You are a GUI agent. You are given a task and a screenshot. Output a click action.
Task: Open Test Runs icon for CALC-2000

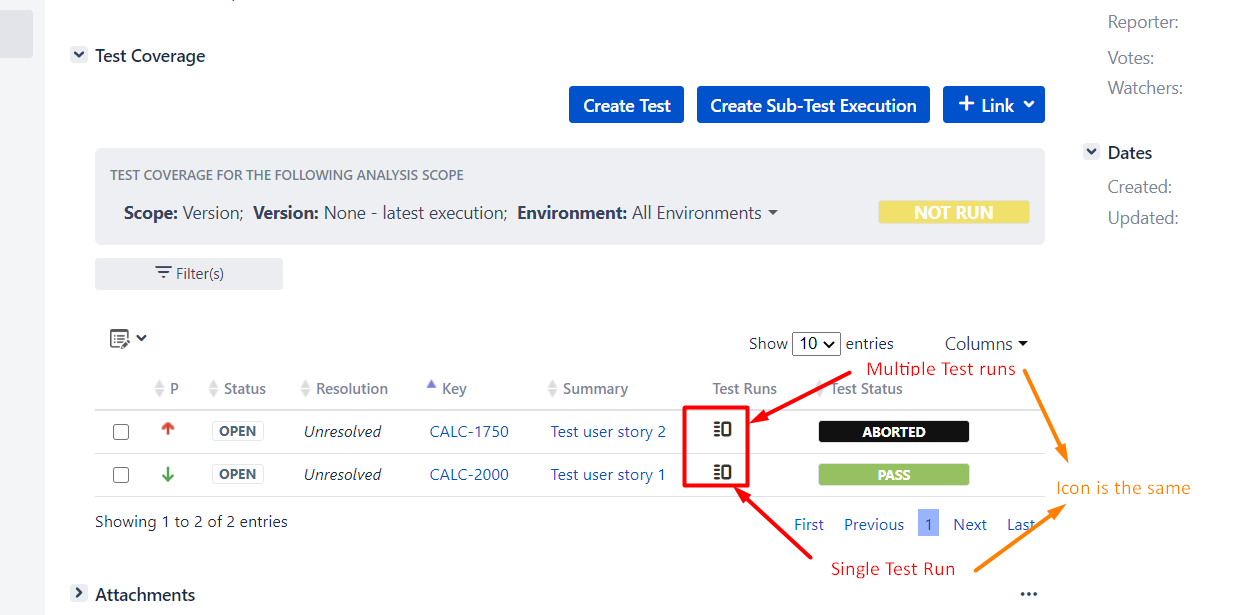722,472
